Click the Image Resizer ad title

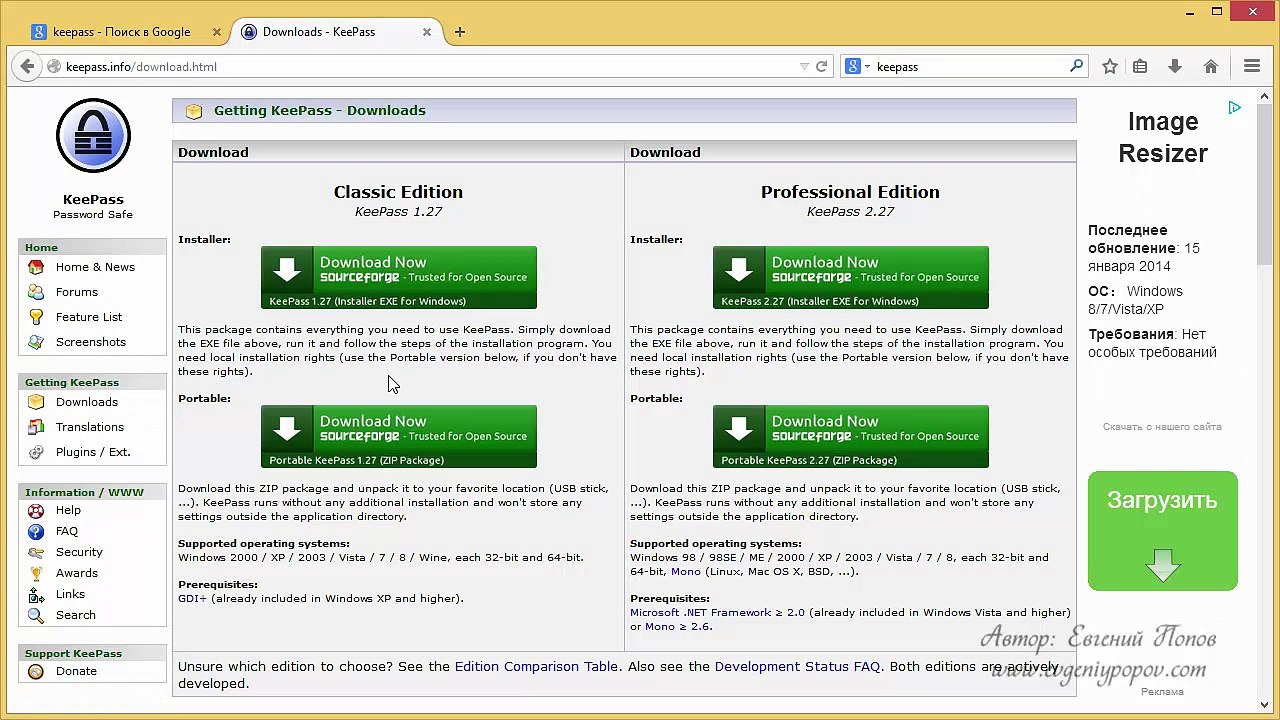pos(1163,137)
